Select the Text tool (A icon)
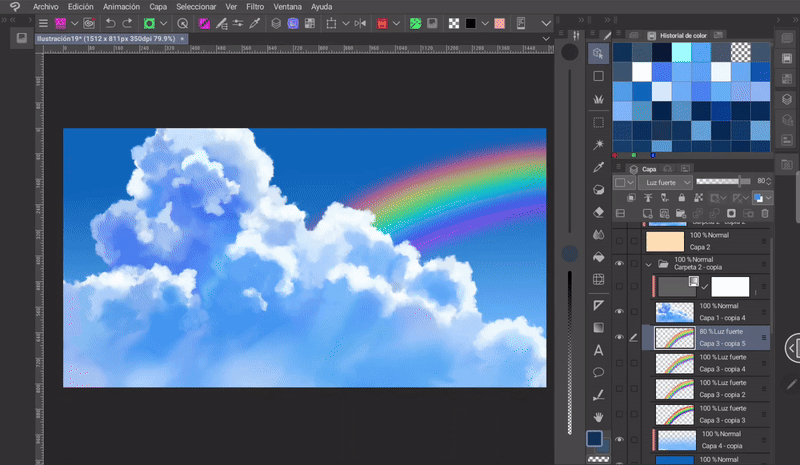The height and width of the screenshot is (465, 800). tap(598, 350)
